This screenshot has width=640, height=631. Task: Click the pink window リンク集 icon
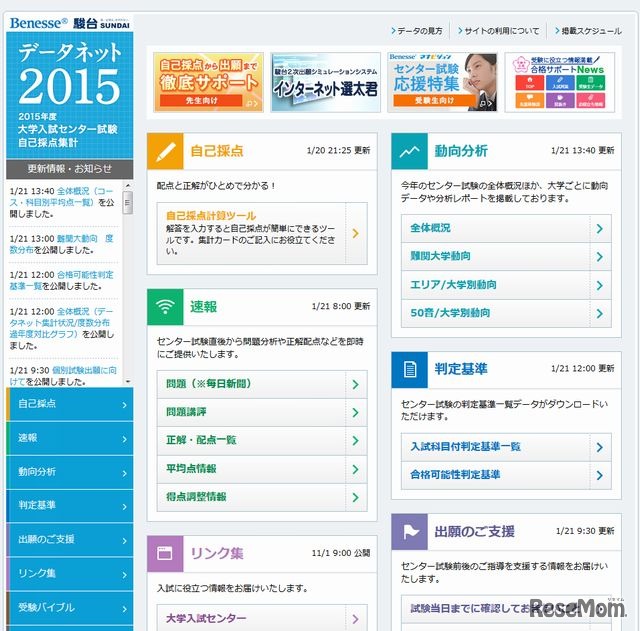165,554
